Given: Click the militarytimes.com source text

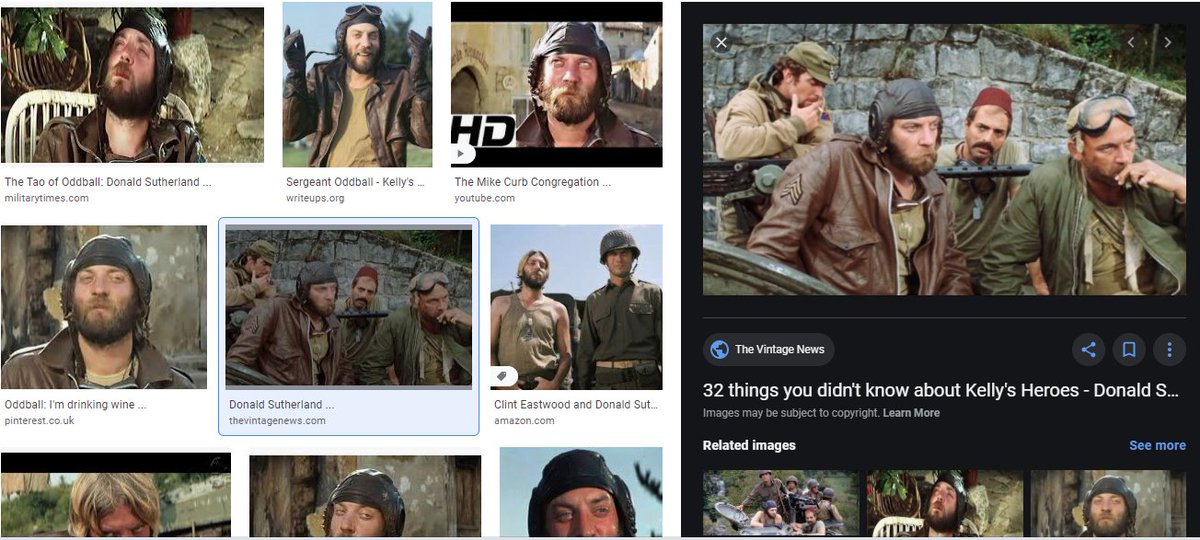Looking at the screenshot, I should tap(46, 198).
